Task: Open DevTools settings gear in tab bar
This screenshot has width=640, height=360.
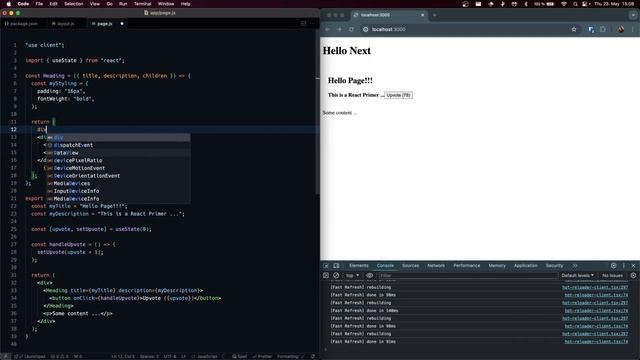Action: point(613,266)
